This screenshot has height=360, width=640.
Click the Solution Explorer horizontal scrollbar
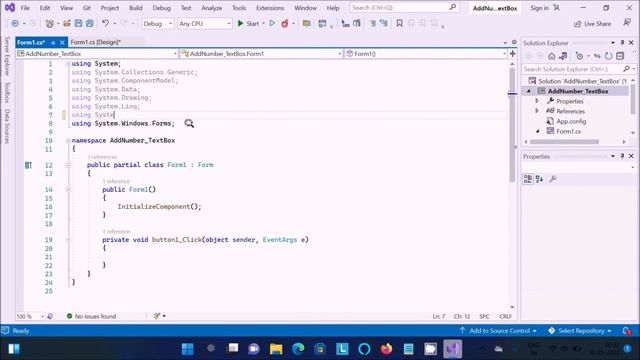click(x=564, y=142)
